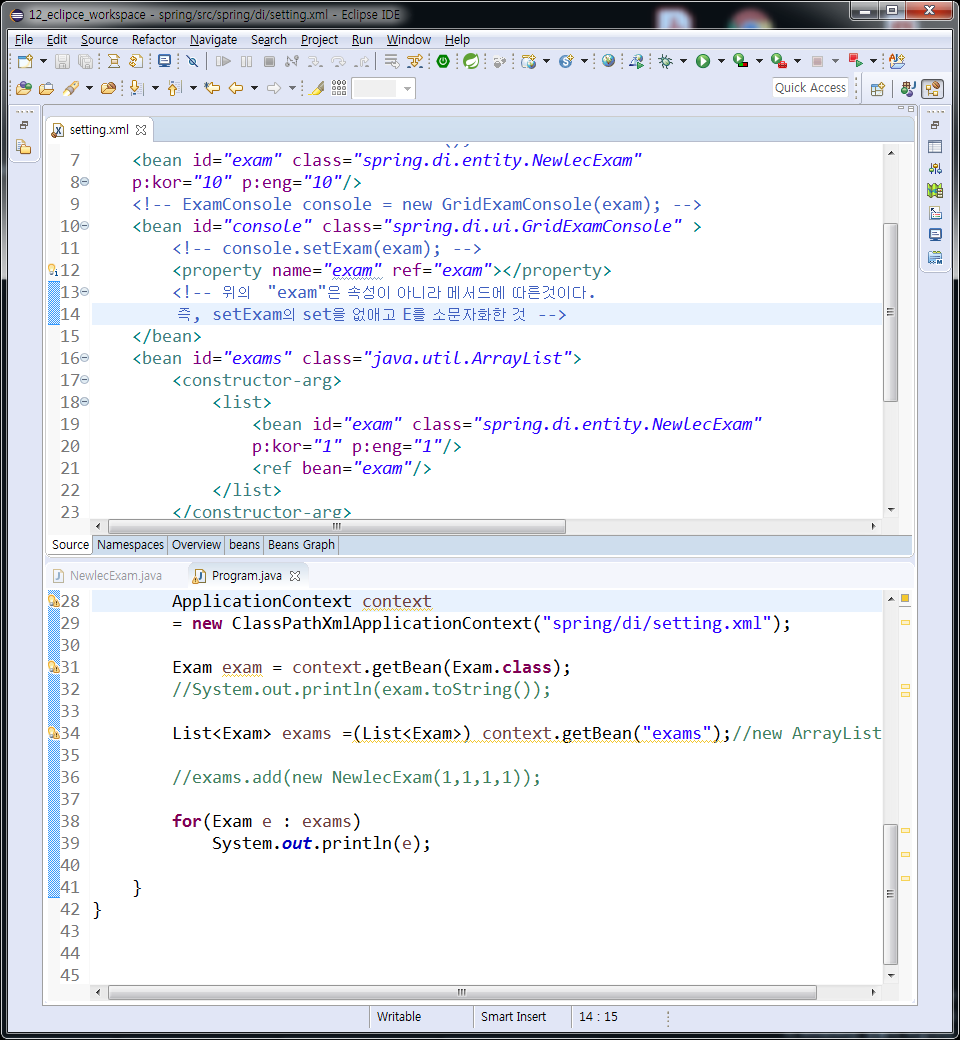This screenshot has width=960, height=1040.
Task: Click the Save All icon
Action: pyautogui.click(x=86, y=62)
